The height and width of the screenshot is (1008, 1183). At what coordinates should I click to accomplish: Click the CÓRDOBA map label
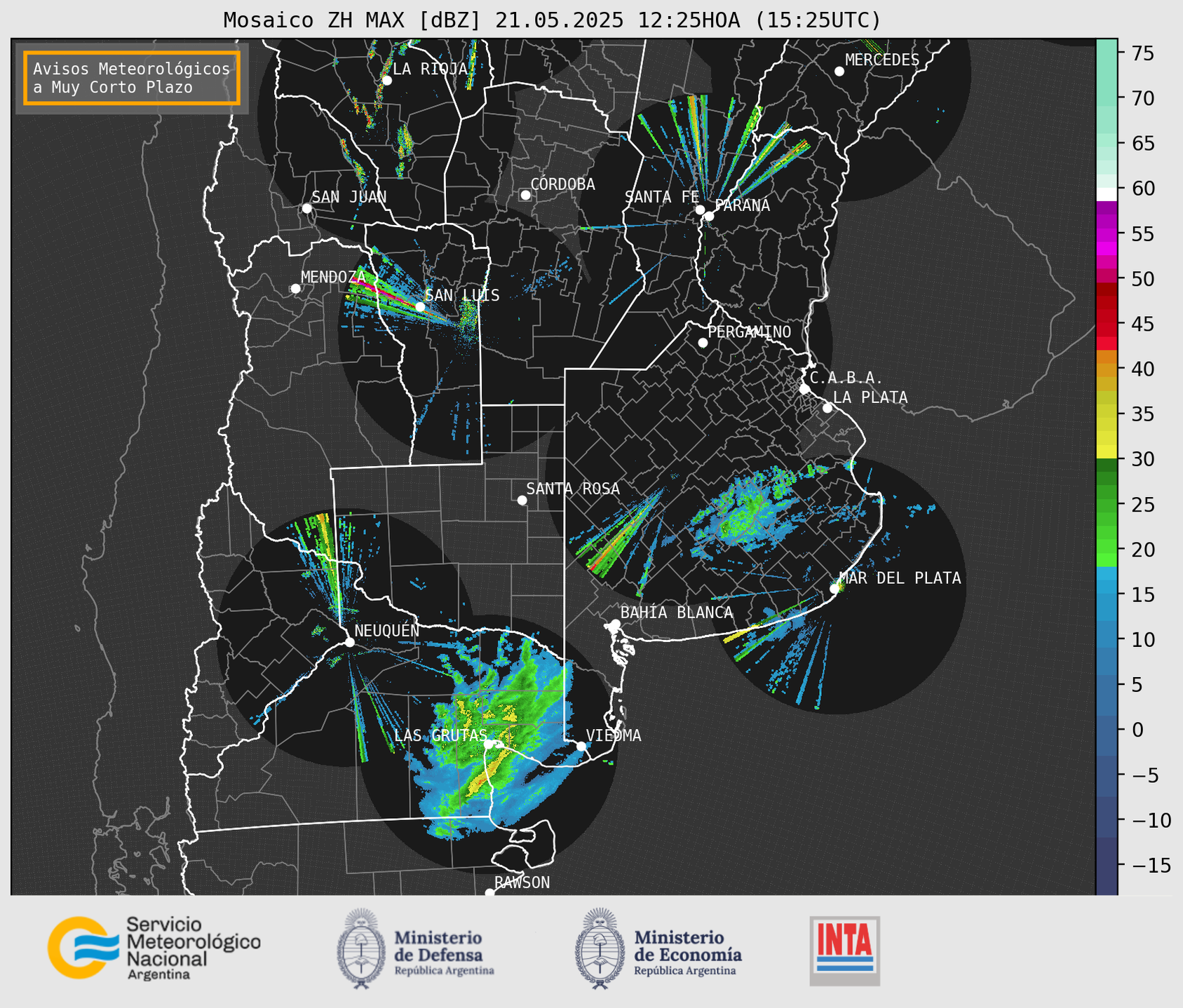coord(563,184)
